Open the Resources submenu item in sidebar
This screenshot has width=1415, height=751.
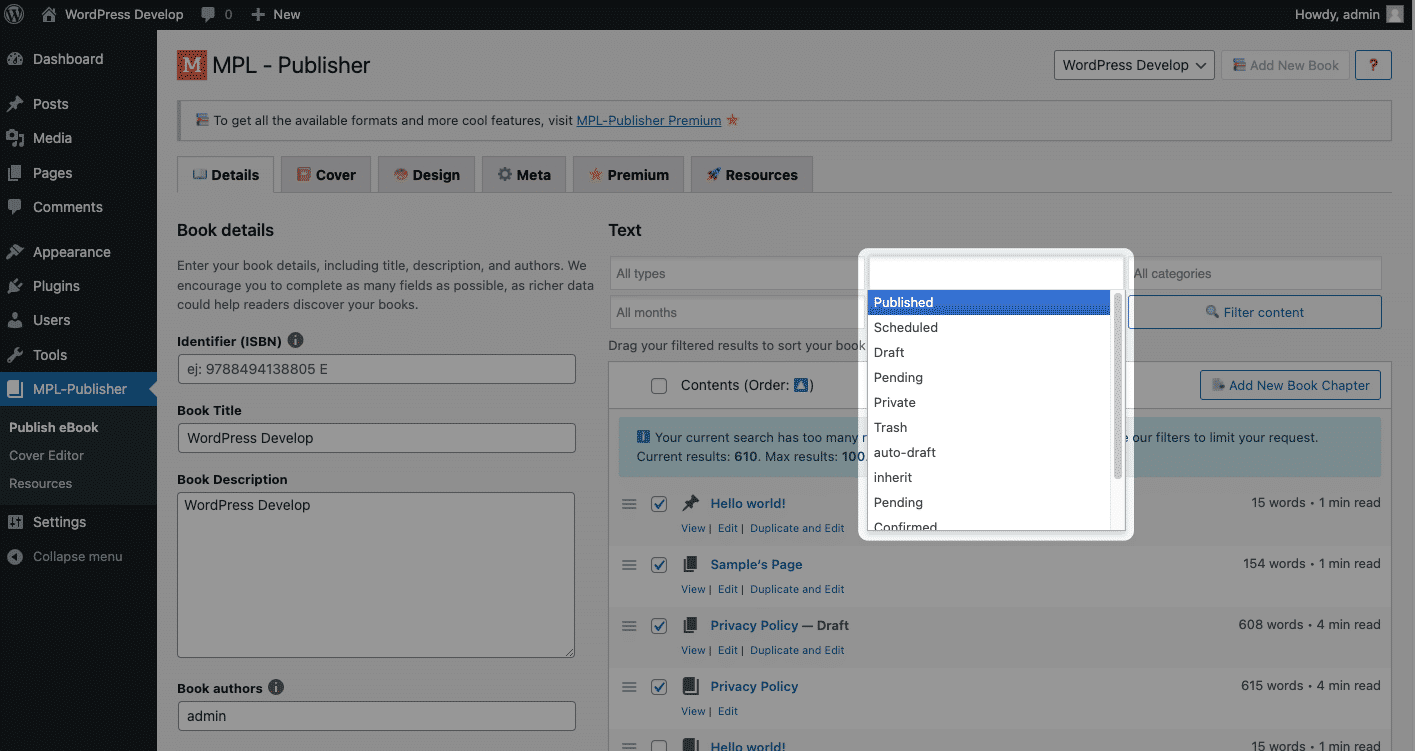pos(40,483)
